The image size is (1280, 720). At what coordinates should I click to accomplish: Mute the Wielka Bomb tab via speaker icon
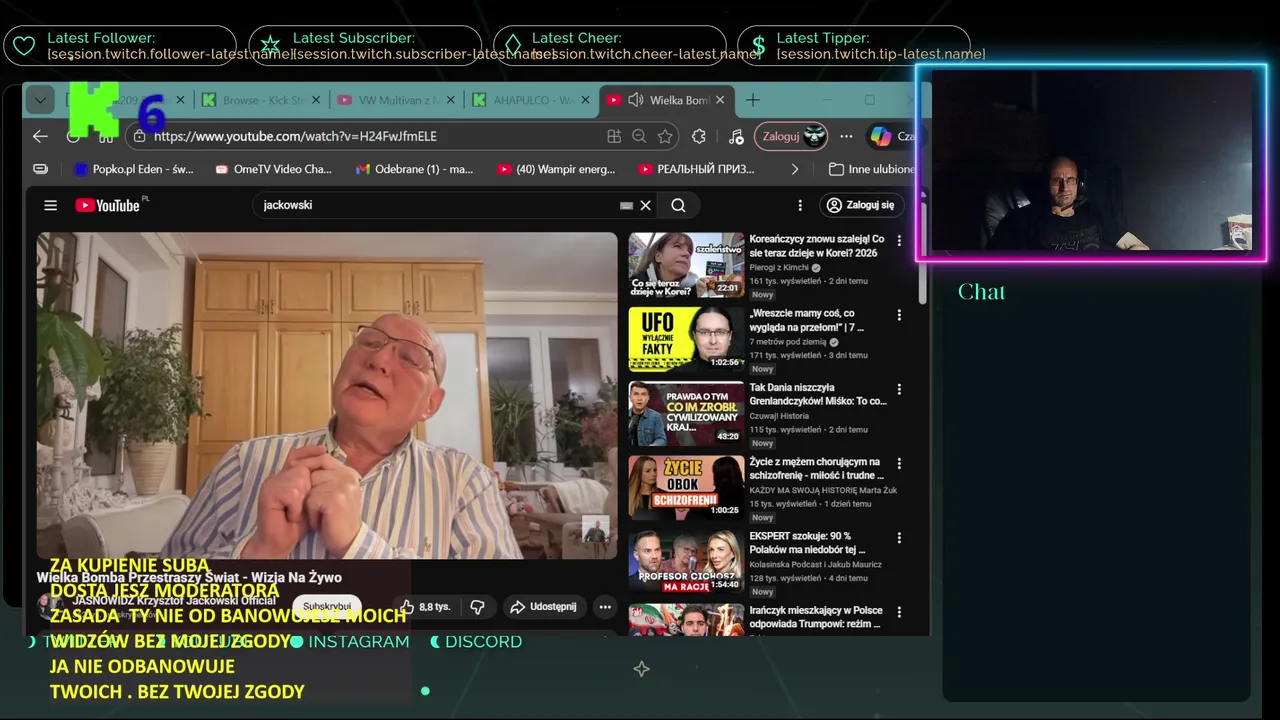pyautogui.click(x=635, y=100)
